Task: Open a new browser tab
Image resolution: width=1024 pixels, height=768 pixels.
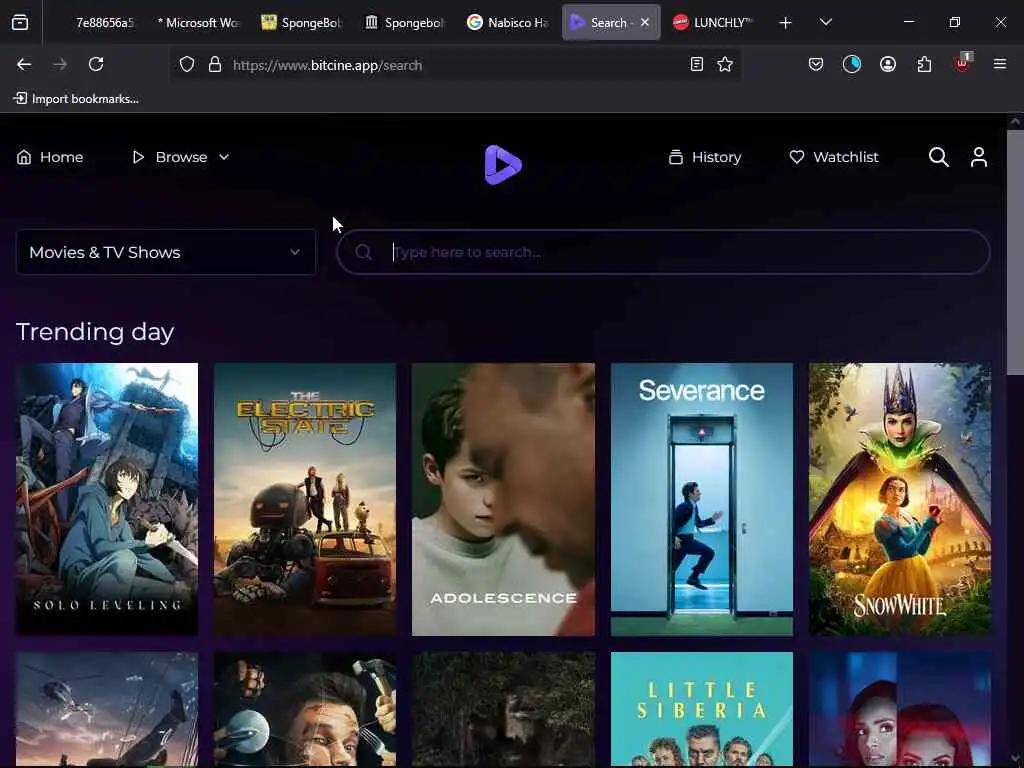Action: (x=786, y=23)
